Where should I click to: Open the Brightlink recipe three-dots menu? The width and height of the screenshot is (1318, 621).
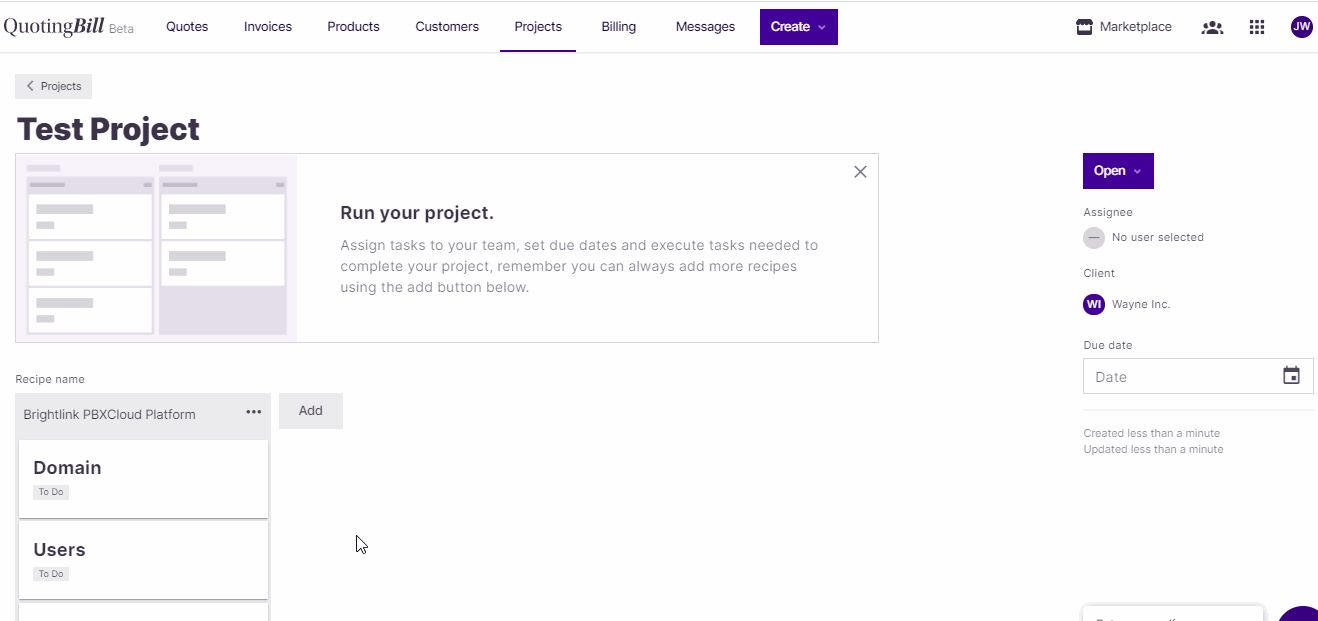[254, 412]
